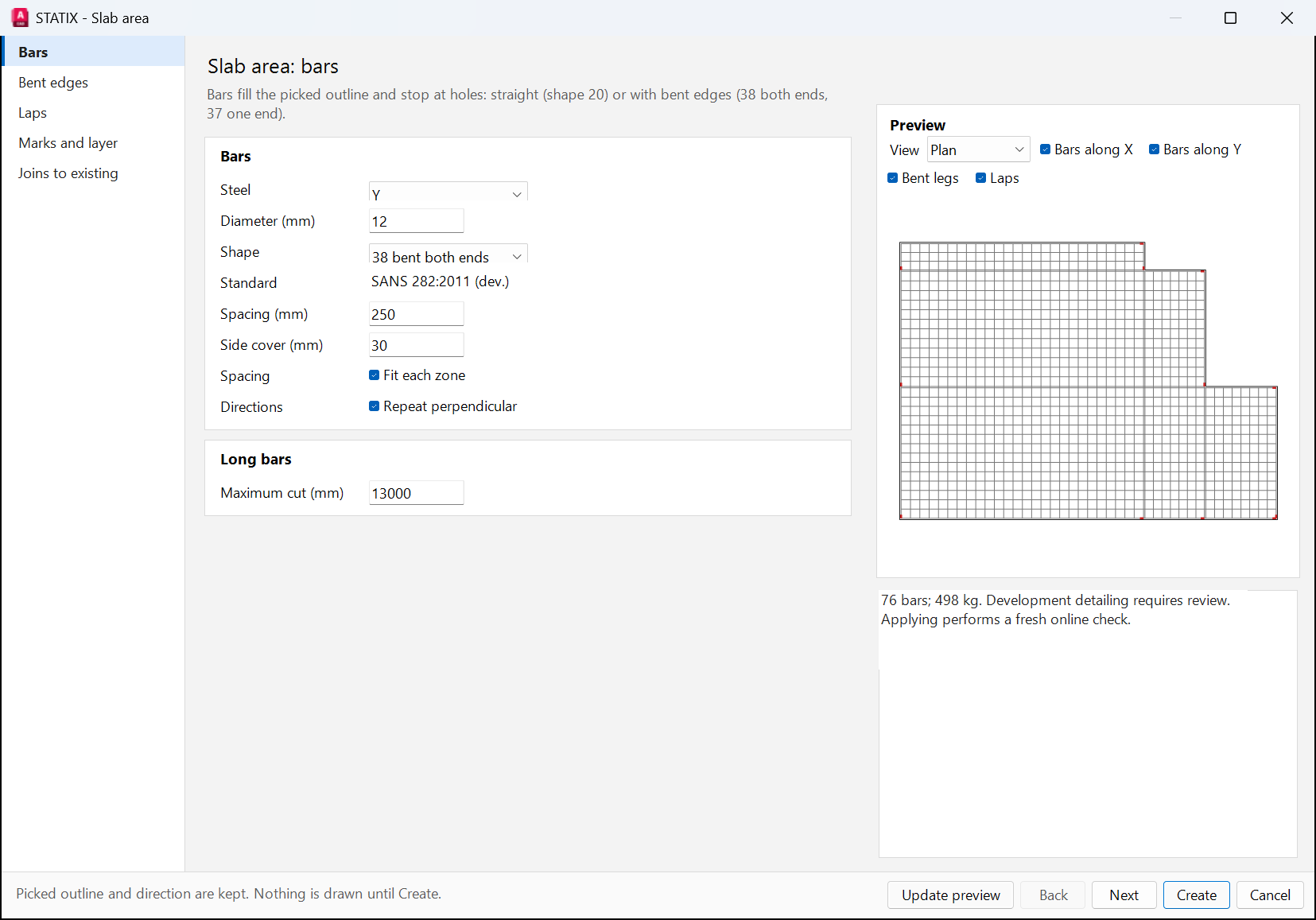The width and height of the screenshot is (1316, 920).
Task: Click the disabled Back button
Action: click(x=1053, y=895)
